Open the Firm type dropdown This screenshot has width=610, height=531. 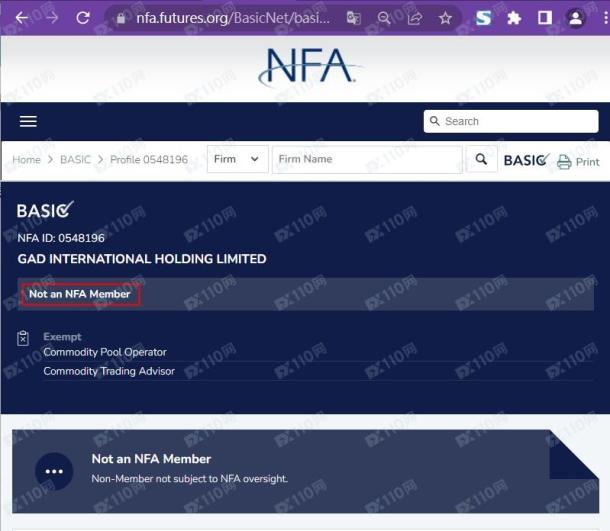[x=237, y=159]
